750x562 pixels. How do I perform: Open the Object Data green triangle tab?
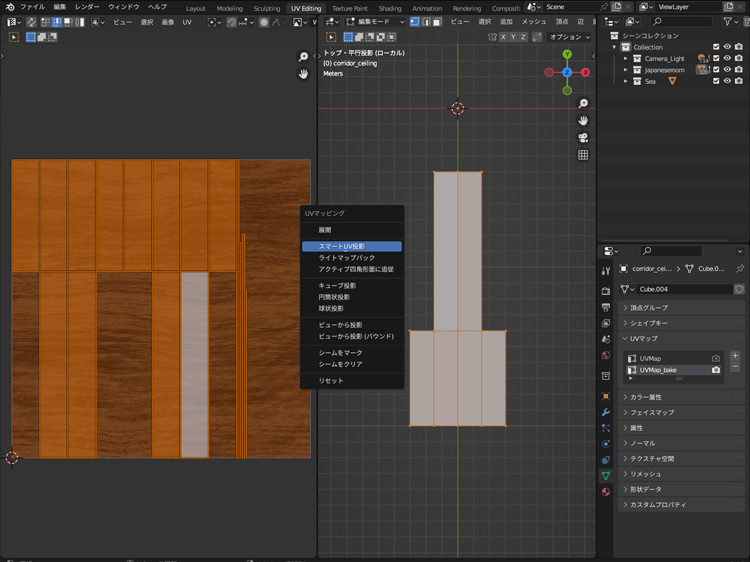pyautogui.click(x=606, y=476)
